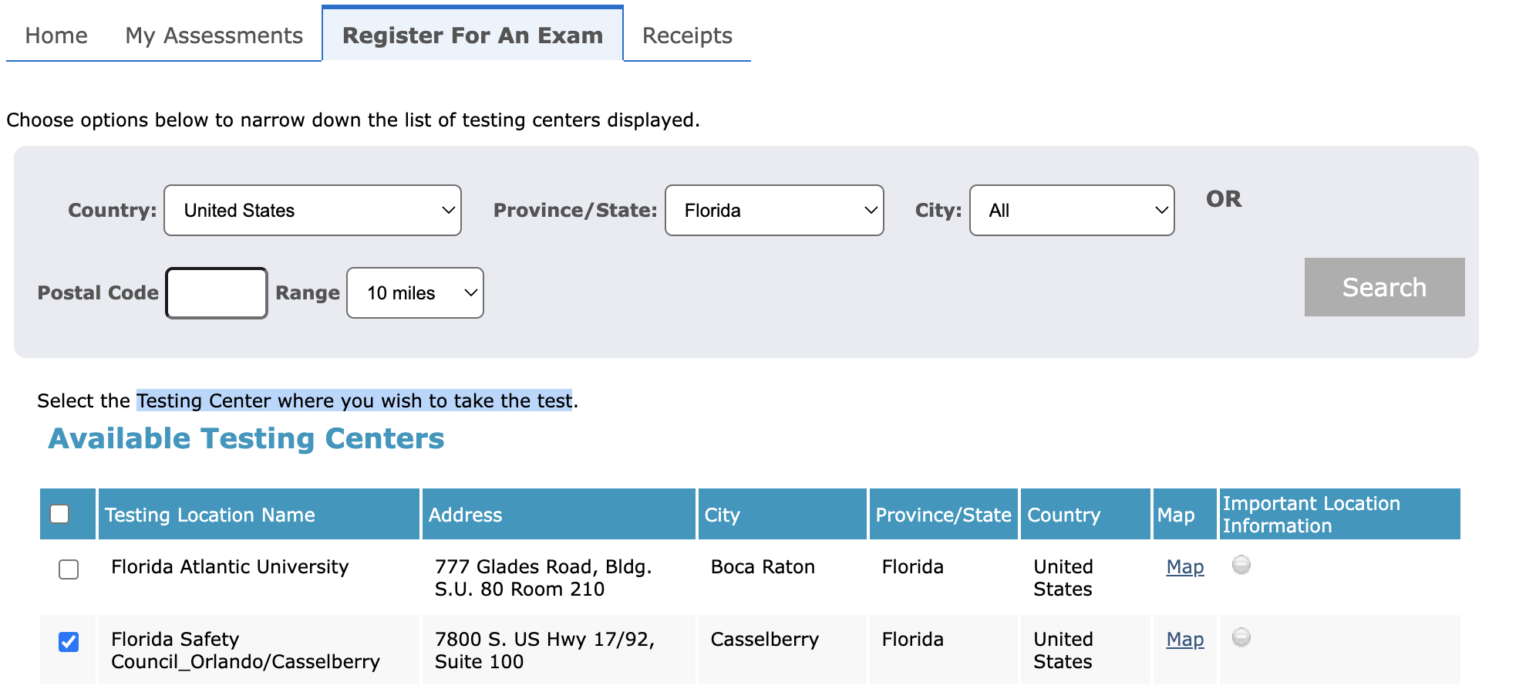Click the Postal Code input field
Image resolution: width=1536 pixels, height=696 pixels.
[x=216, y=292]
